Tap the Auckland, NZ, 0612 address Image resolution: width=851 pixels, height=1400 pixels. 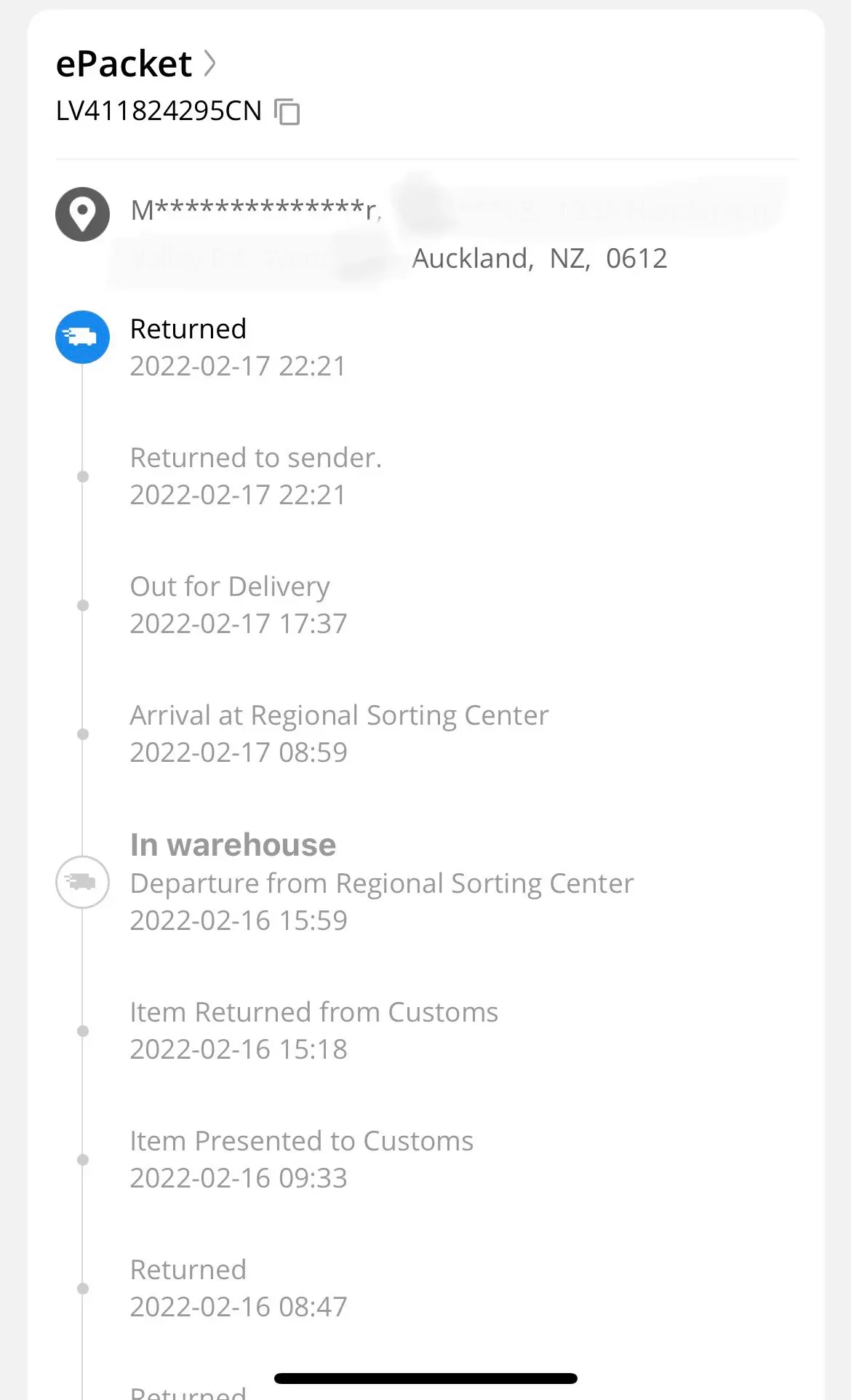click(539, 258)
